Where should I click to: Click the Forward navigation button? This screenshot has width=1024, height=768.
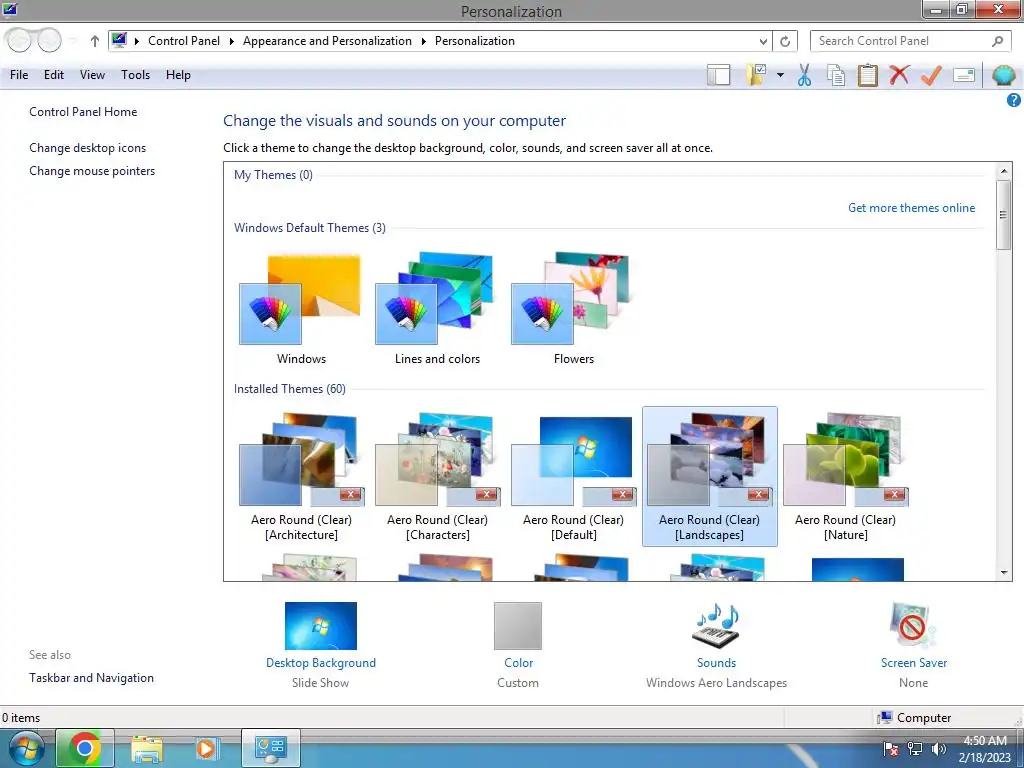pyautogui.click(x=49, y=40)
